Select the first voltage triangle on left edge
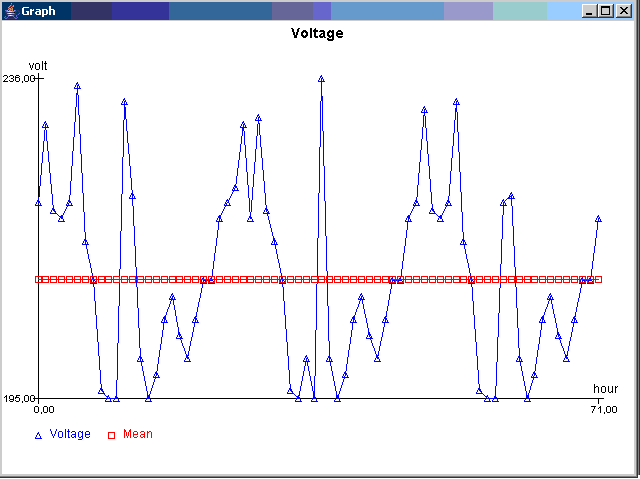Screen dimensions: 640x479 click(x=39, y=203)
